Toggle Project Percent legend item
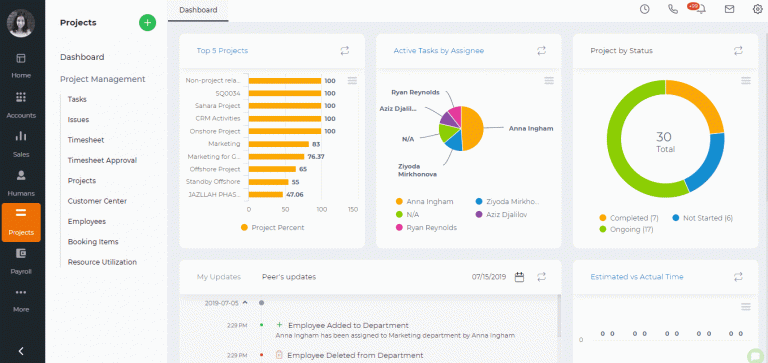 coord(272,227)
